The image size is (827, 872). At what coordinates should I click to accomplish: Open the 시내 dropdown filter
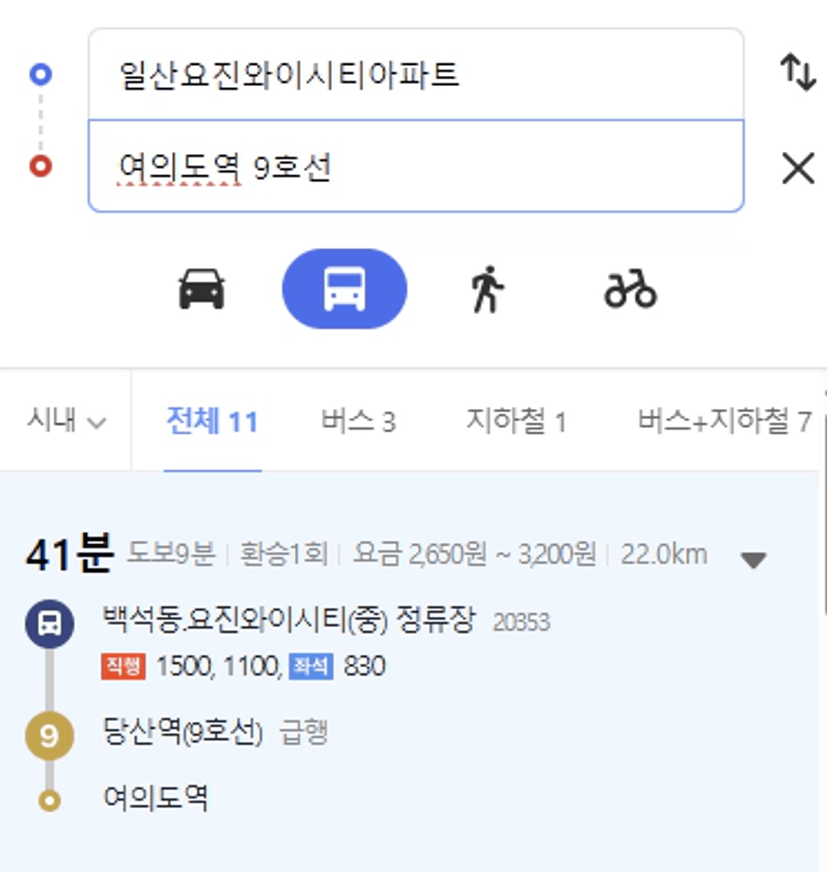coord(66,420)
